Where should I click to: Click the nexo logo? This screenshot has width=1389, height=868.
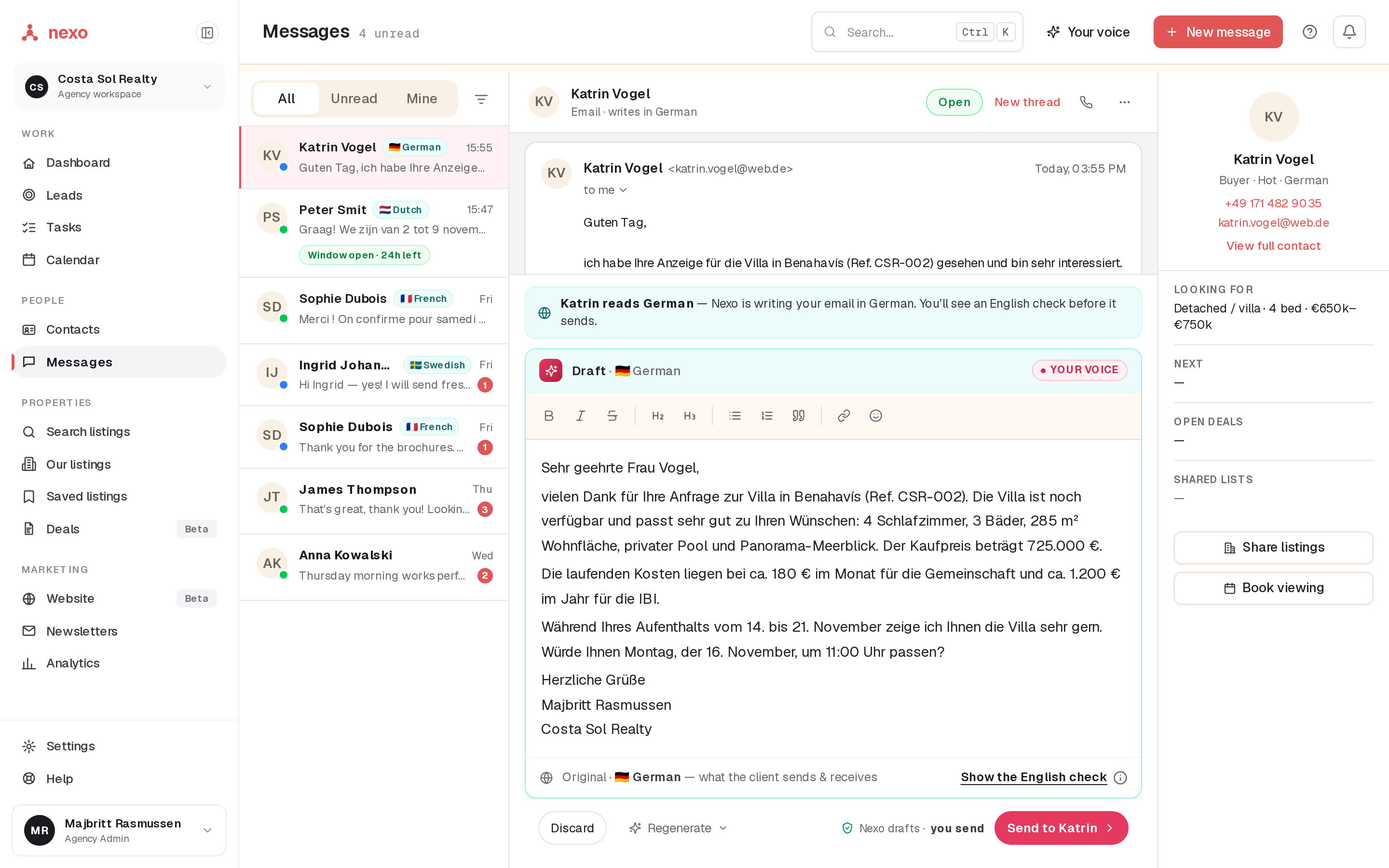tap(54, 33)
